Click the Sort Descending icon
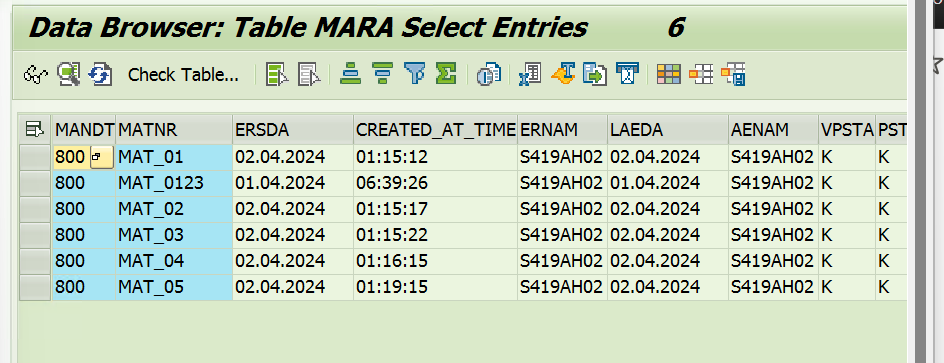Screen dimensions: 944x363 tap(382, 74)
